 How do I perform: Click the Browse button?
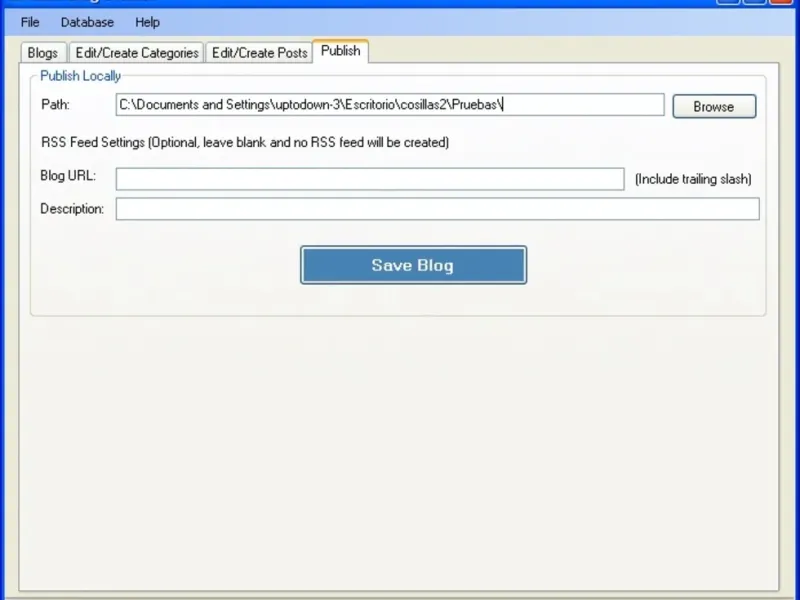click(714, 107)
